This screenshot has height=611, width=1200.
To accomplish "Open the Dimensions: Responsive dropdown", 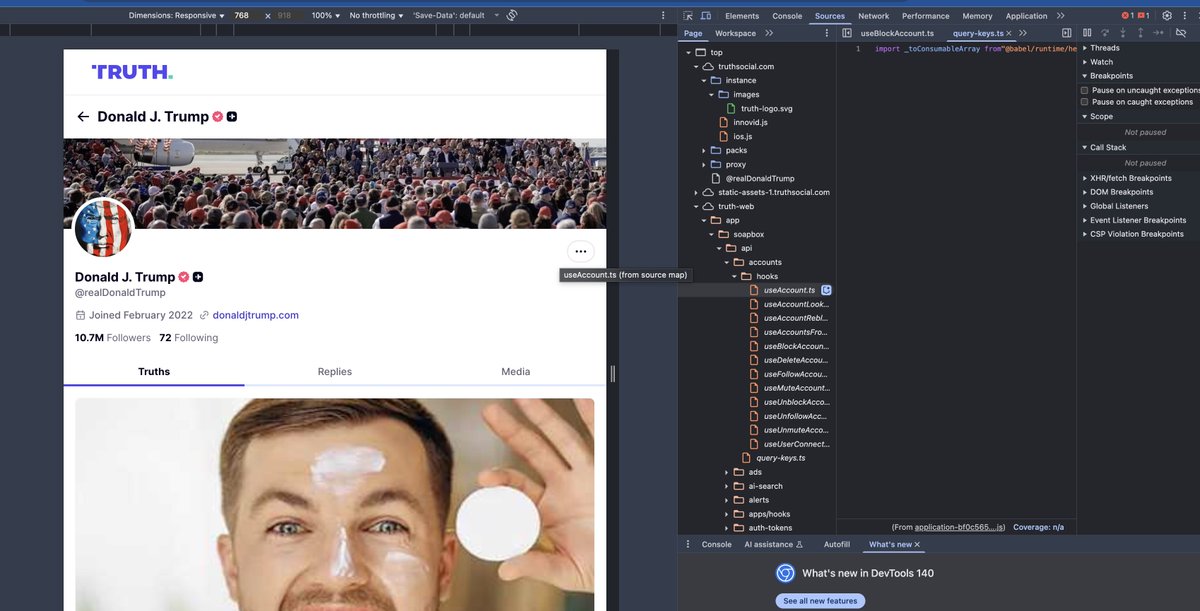I will [176, 16].
